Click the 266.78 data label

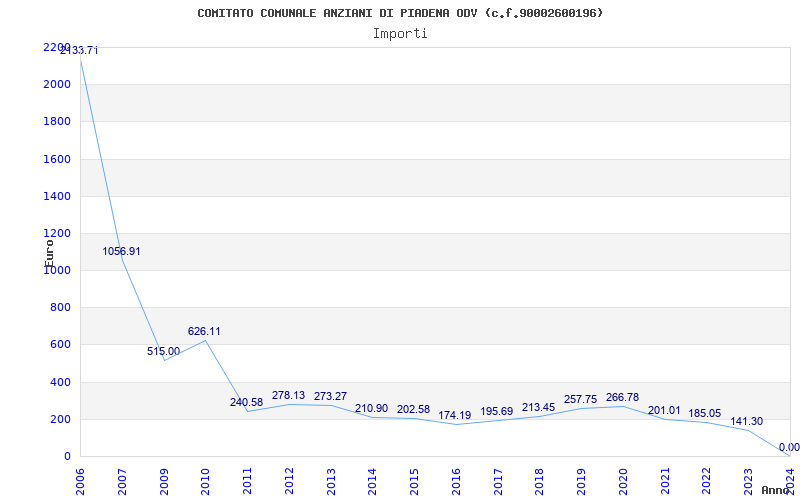tap(622, 397)
